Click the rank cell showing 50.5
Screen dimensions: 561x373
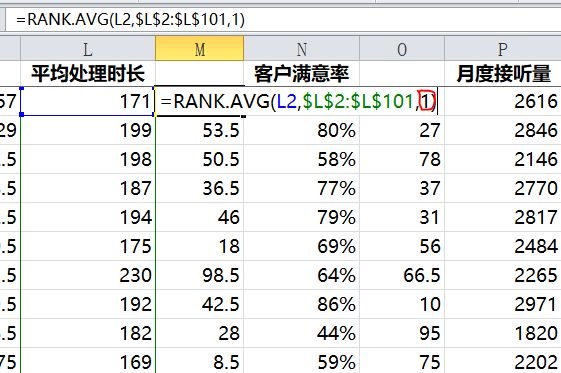pyautogui.click(x=200, y=159)
